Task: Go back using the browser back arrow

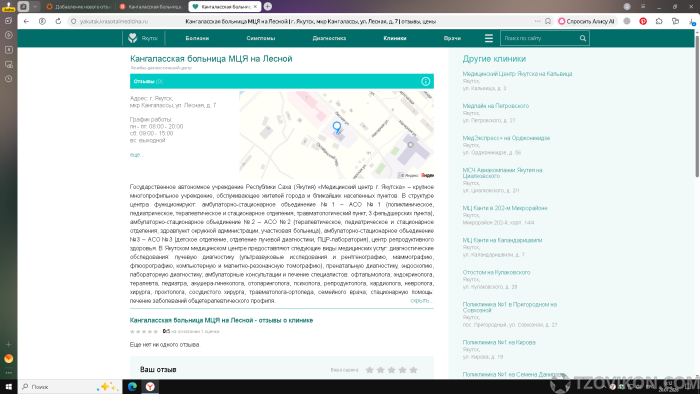Action: click(x=26, y=21)
